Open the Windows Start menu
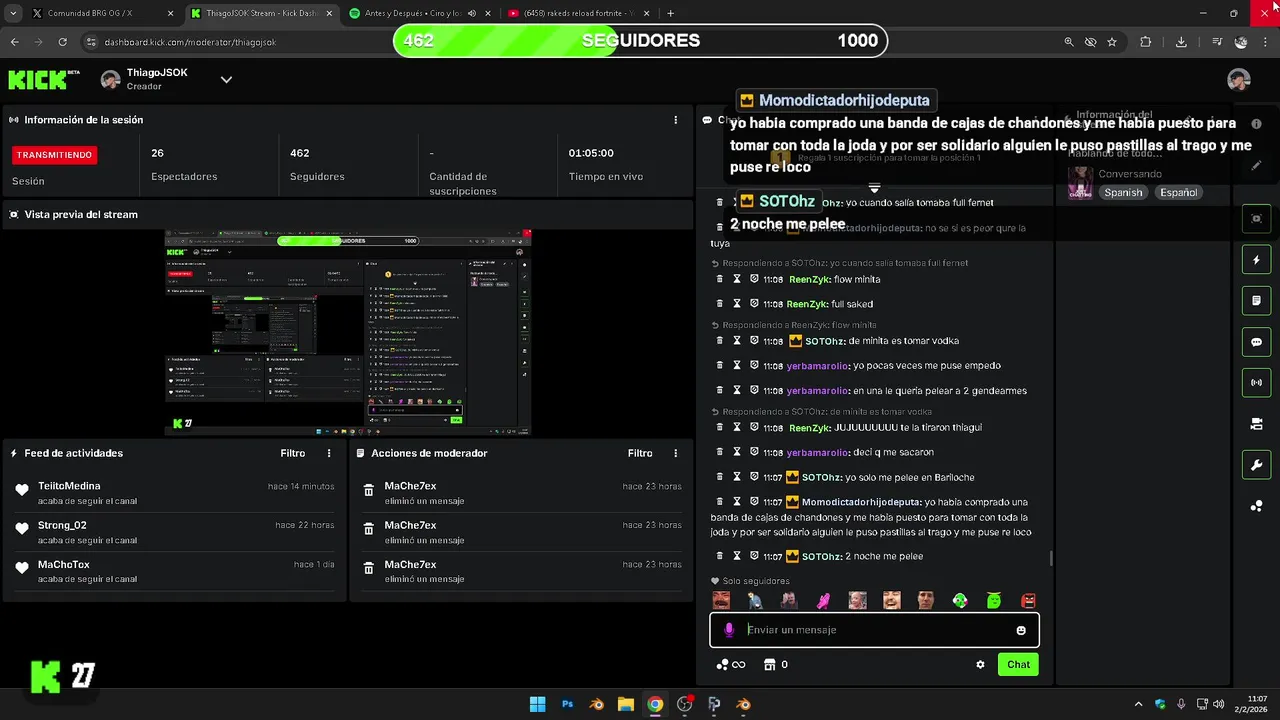The height and width of the screenshot is (720, 1280). [537, 704]
